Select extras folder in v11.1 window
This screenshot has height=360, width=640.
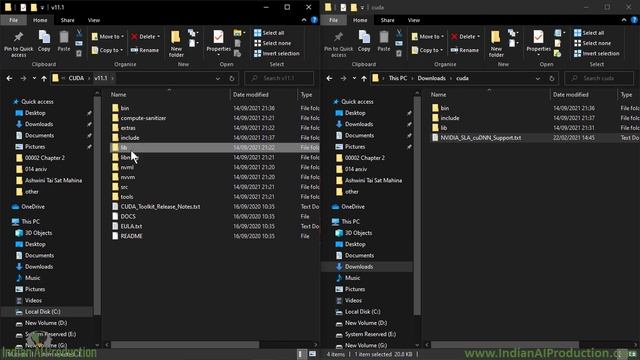pos(128,128)
